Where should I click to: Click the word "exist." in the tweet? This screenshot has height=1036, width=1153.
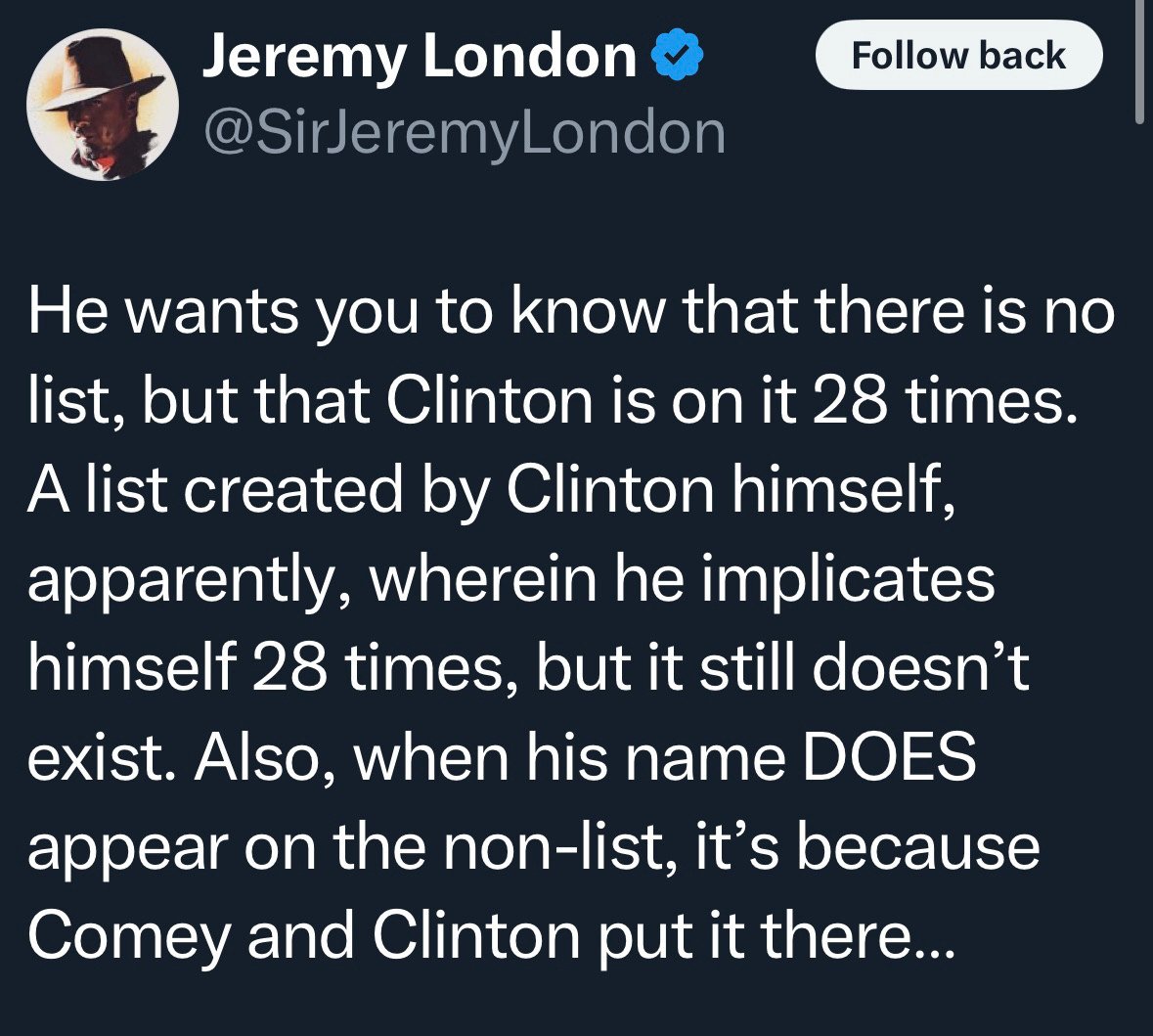click(102, 756)
